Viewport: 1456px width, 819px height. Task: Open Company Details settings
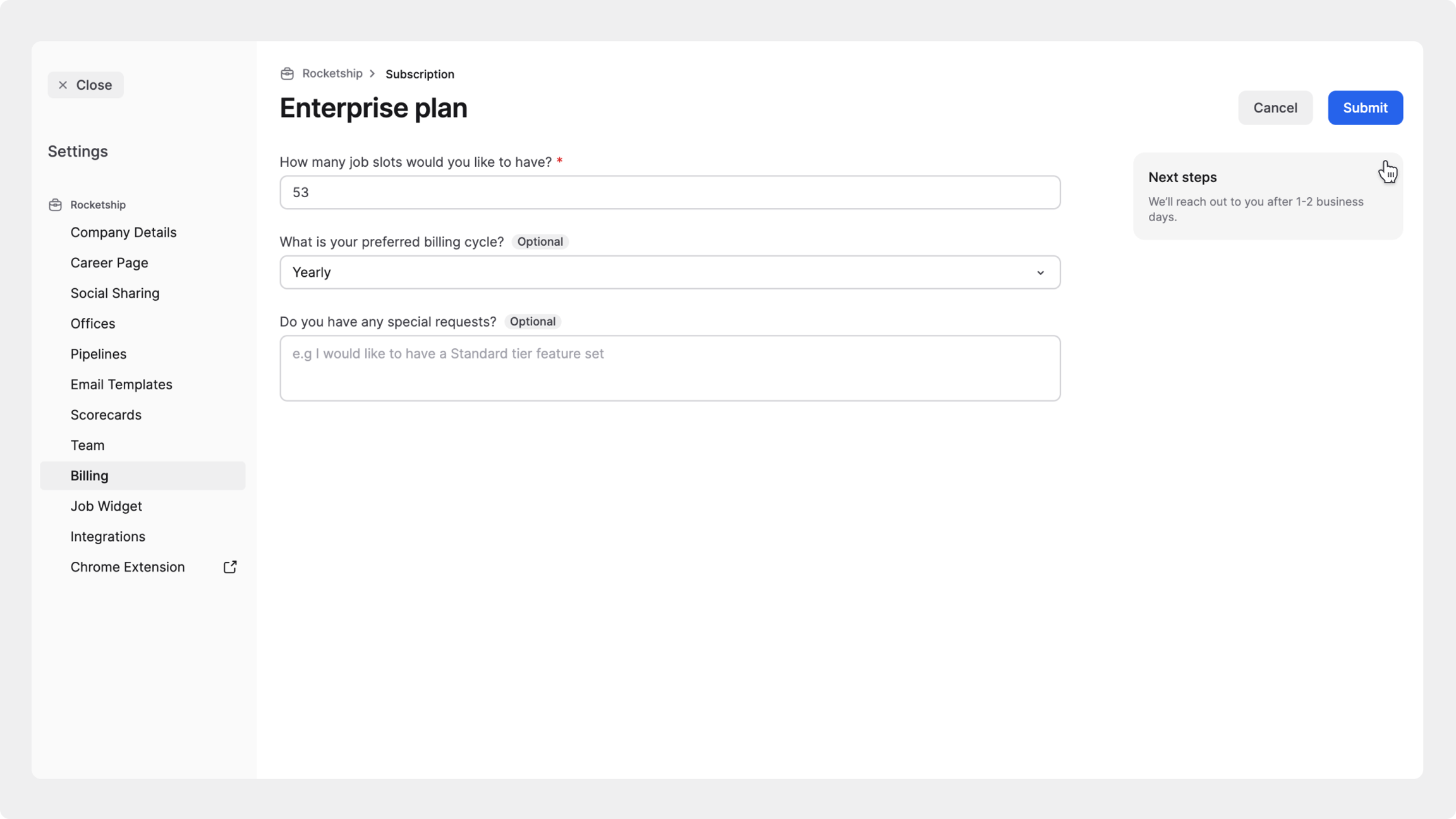coord(123,233)
